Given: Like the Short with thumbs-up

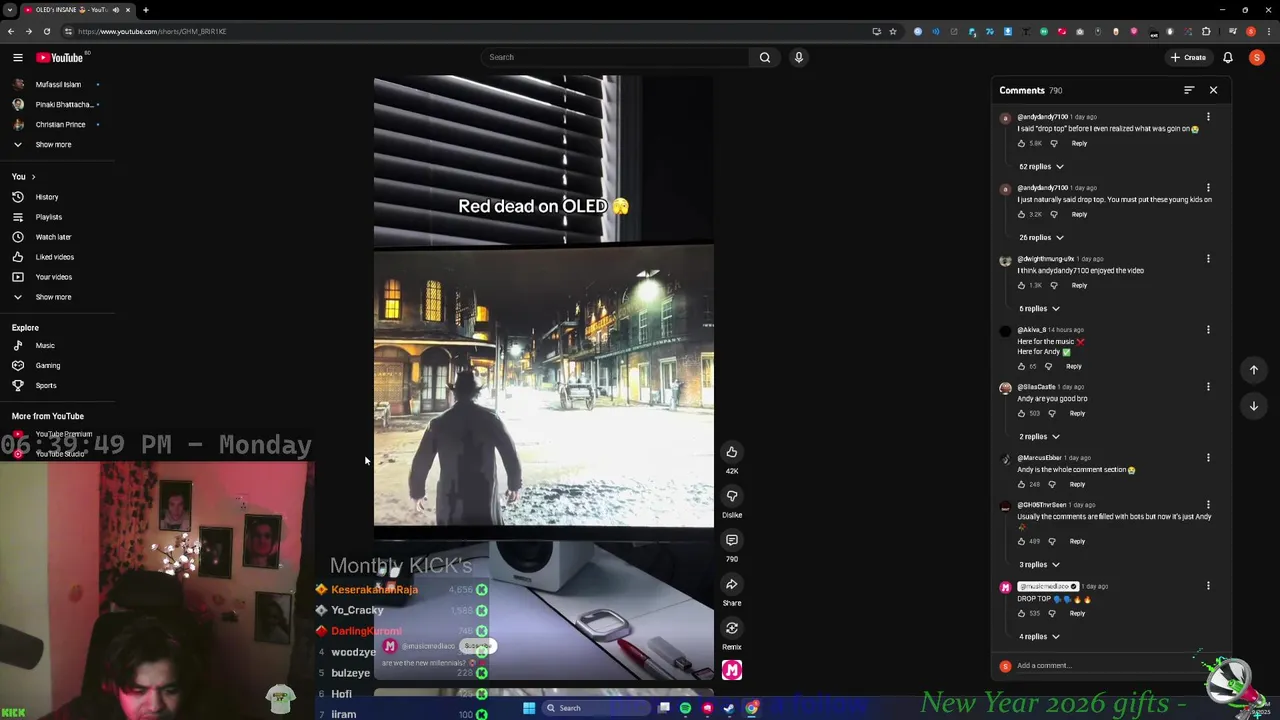Looking at the screenshot, I should (x=732, y=452).
